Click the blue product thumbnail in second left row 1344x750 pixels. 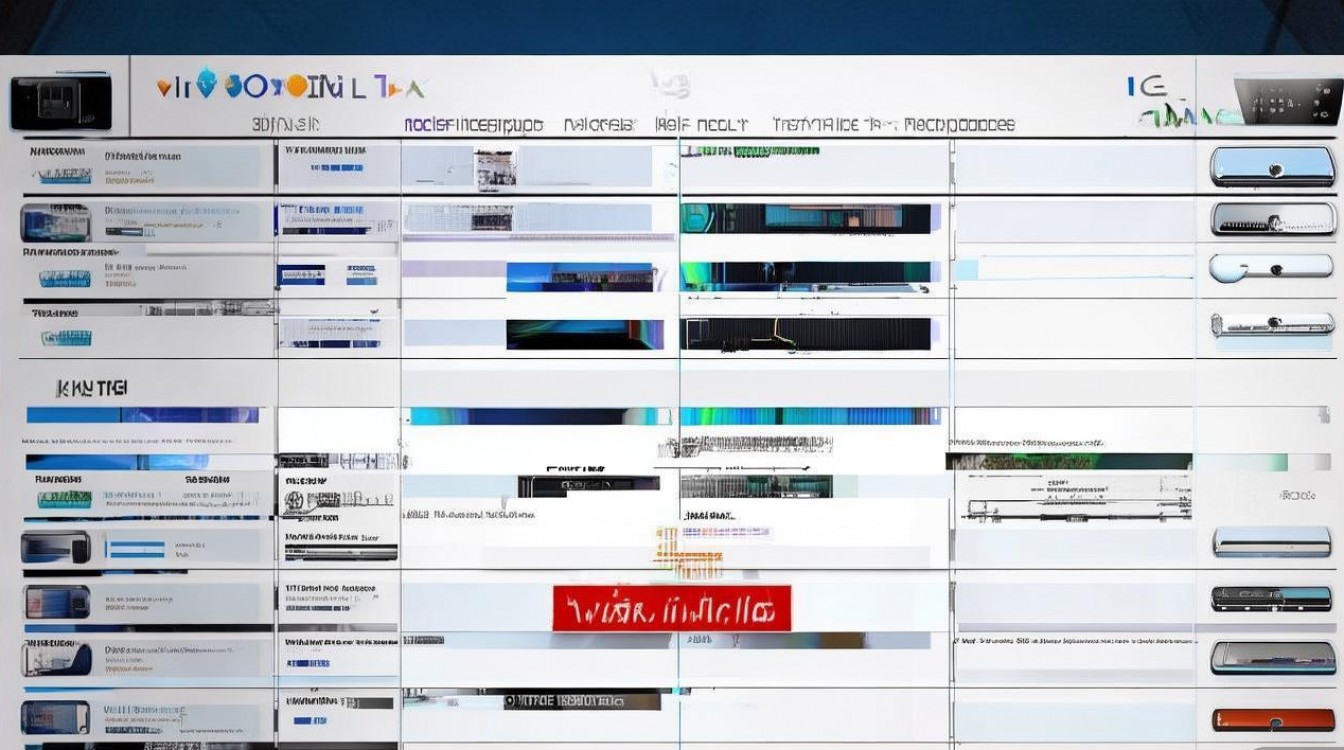coord(56,222)
